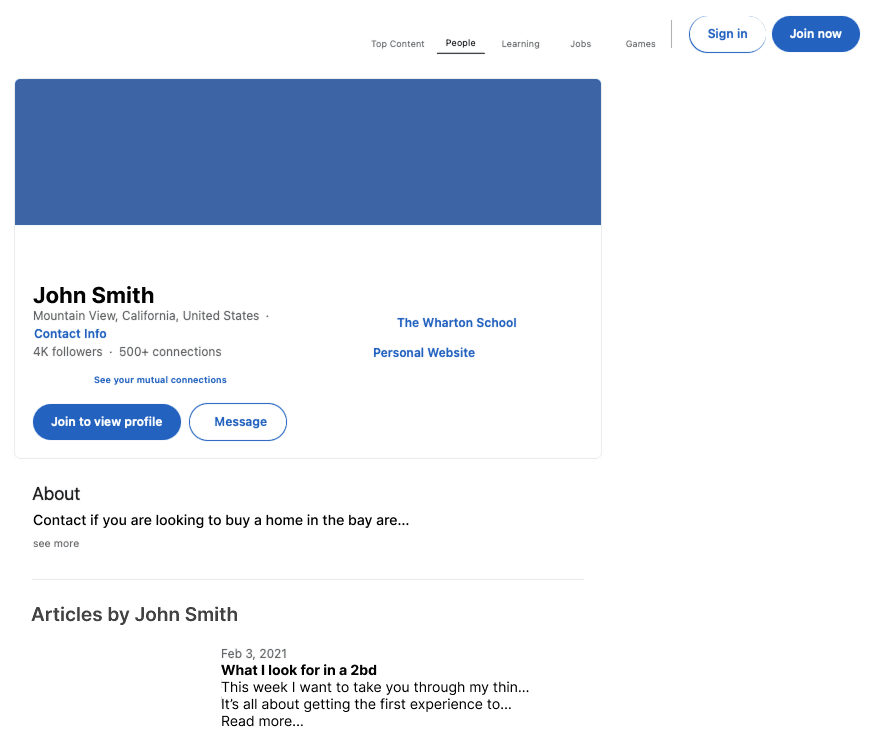
Task: Click the Sign in button
Action: 727,34
